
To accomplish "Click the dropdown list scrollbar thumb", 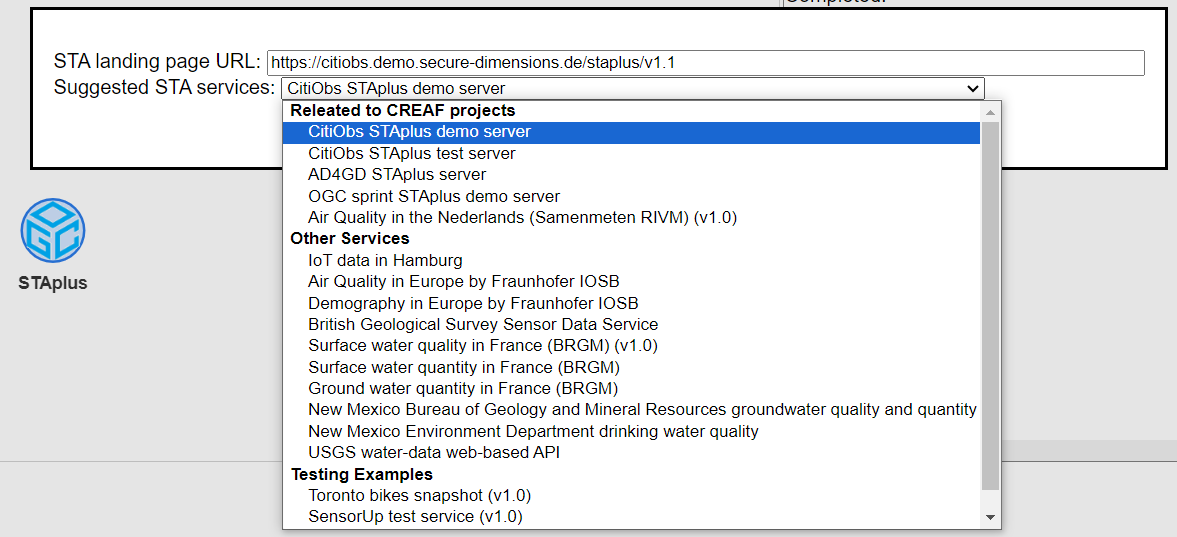I will click(990, 306).
